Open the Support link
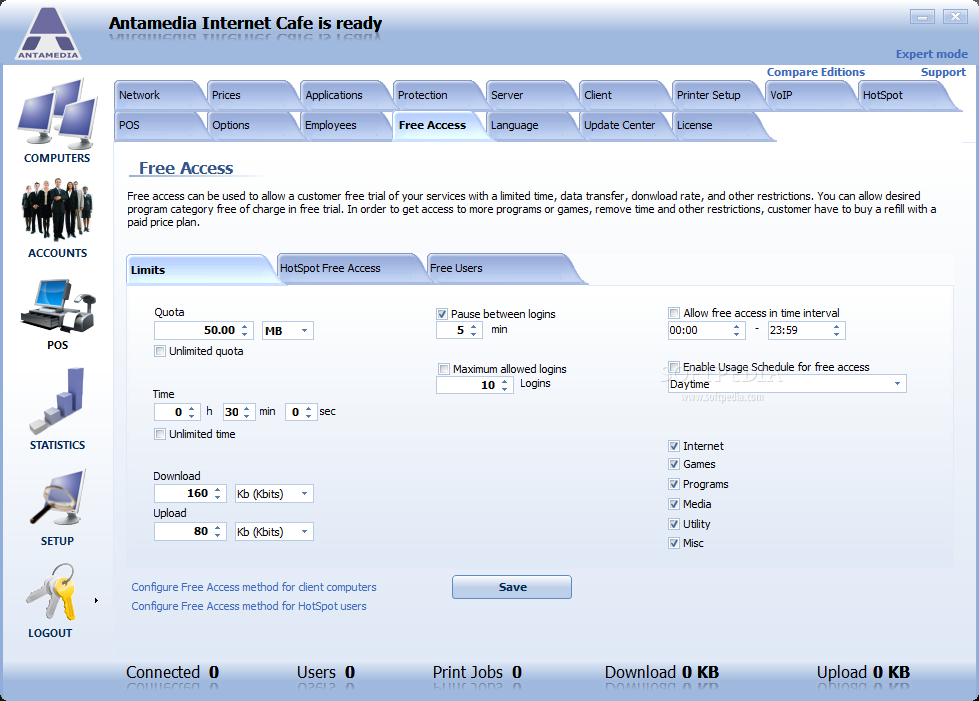 click(943, 72)
